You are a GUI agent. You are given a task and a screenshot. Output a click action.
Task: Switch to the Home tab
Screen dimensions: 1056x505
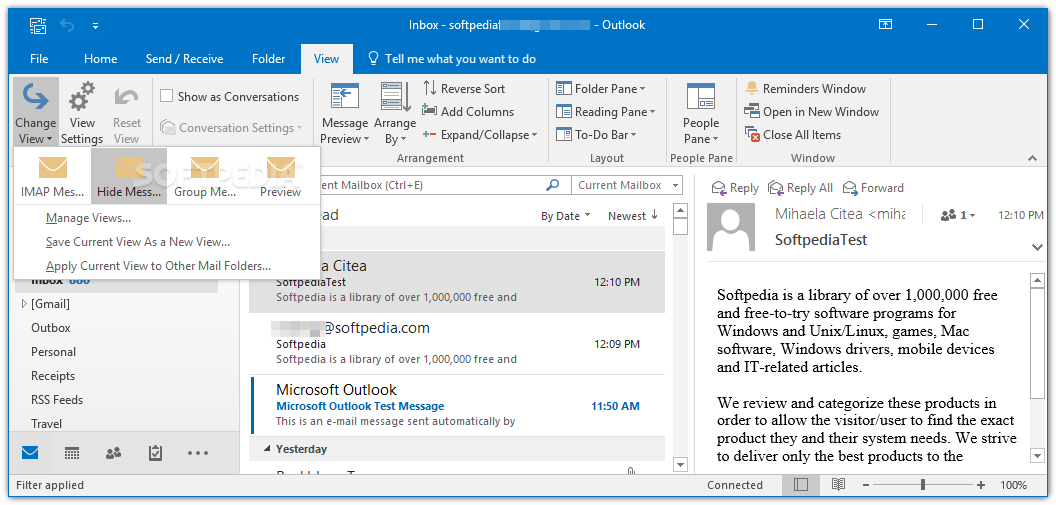click(x=100, y=59)
